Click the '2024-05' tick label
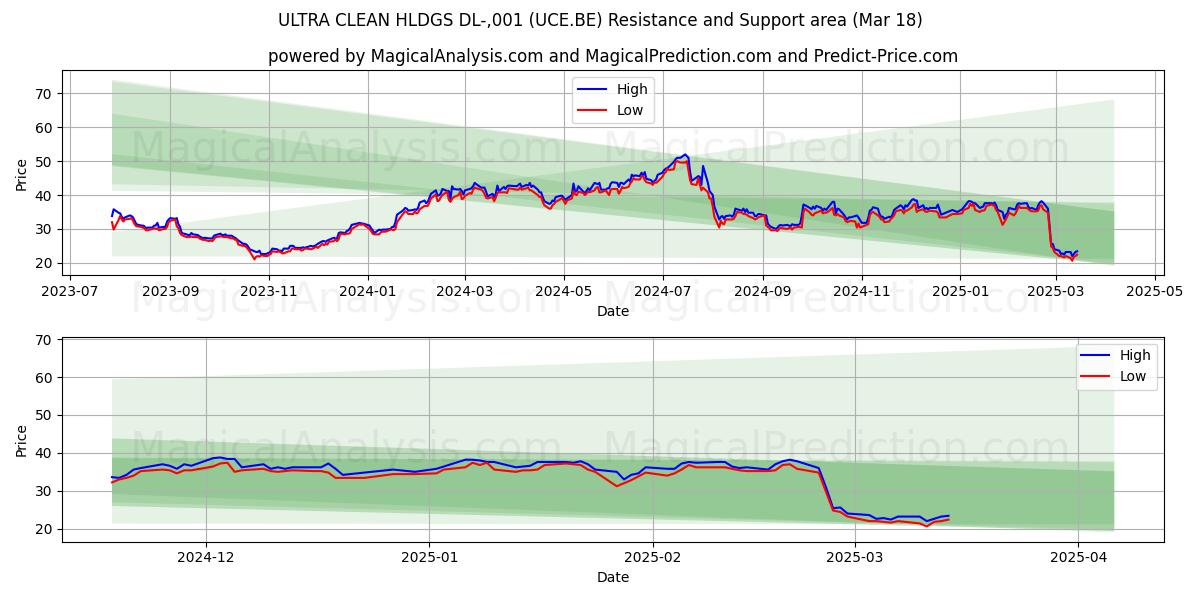Image resolution: width=1200 pixels, height=600 pixels. click(x=563, y=290)
